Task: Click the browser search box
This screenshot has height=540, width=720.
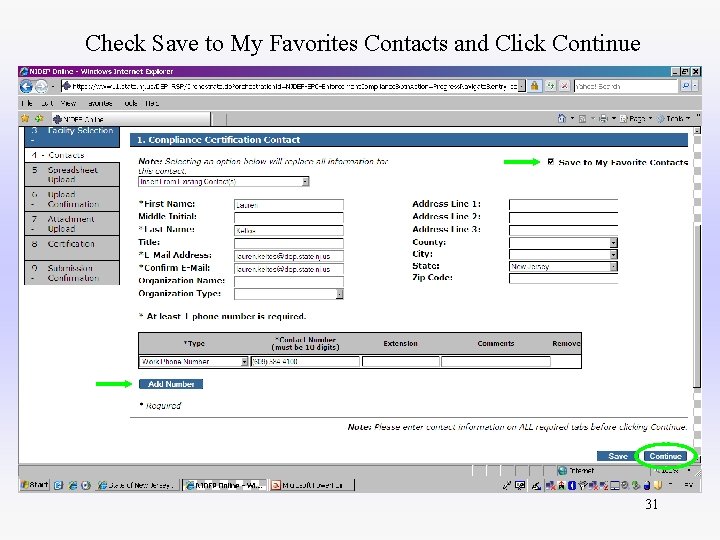Action: [625, 86]
